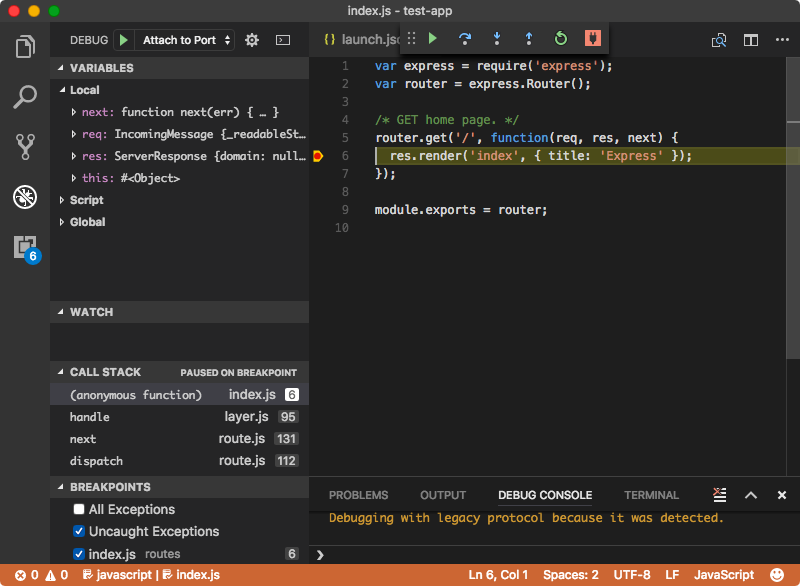Open the Source Control view

coord(25,147)
